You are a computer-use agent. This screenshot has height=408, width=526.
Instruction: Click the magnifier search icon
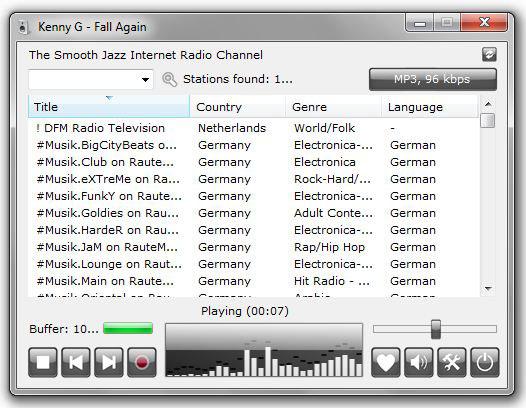click(169, 80)
